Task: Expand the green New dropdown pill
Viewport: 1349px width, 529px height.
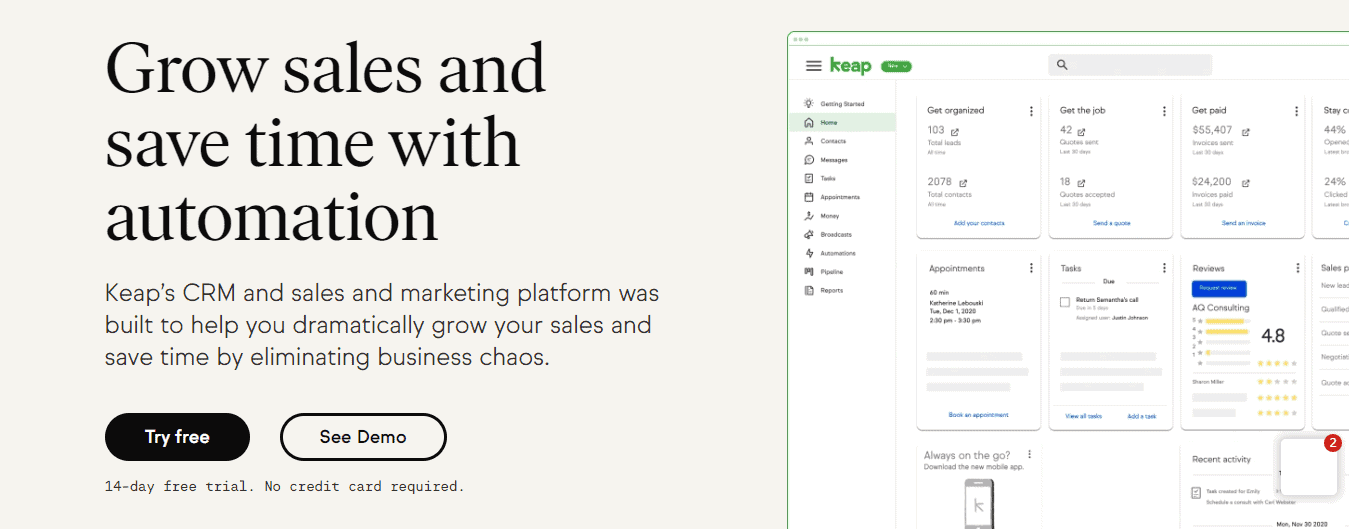Action: [896, 66]
